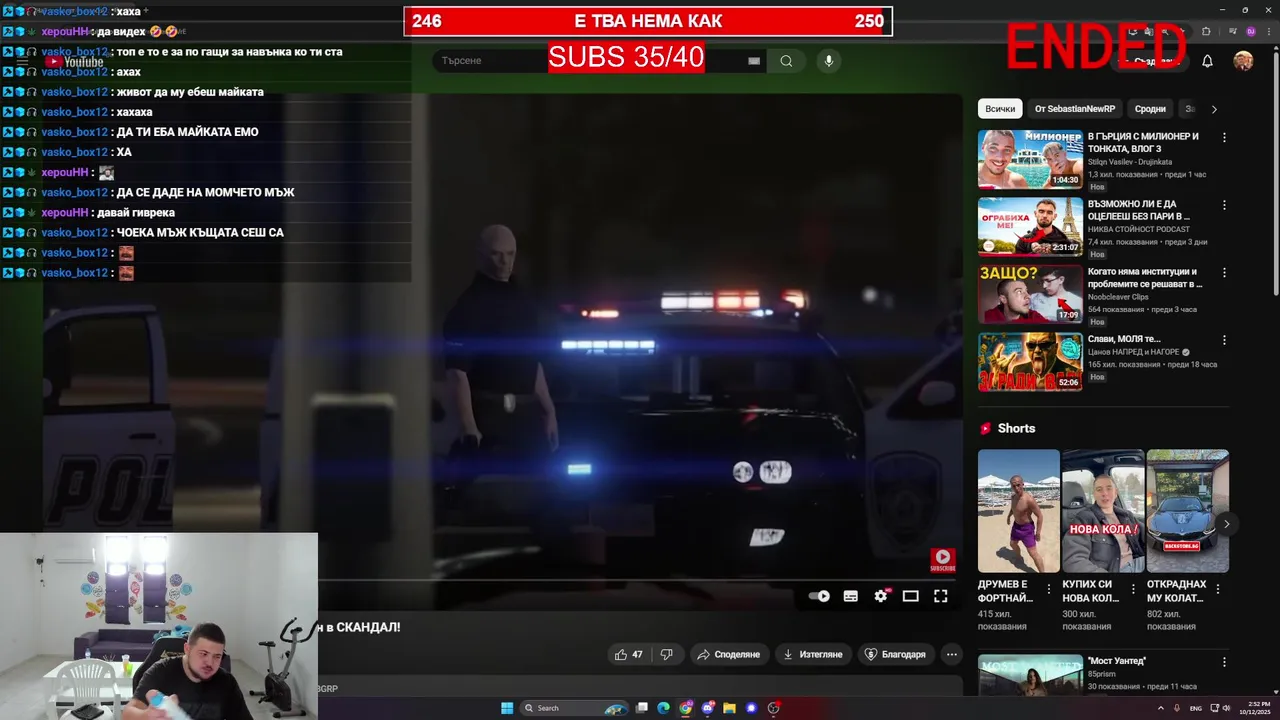Viewport: 1280px width, 720px height.
Task: Open 'ДРУМЕВ Е ФОРТНАЙ' Short thumbnail
Action: (x=1018, y=510)
